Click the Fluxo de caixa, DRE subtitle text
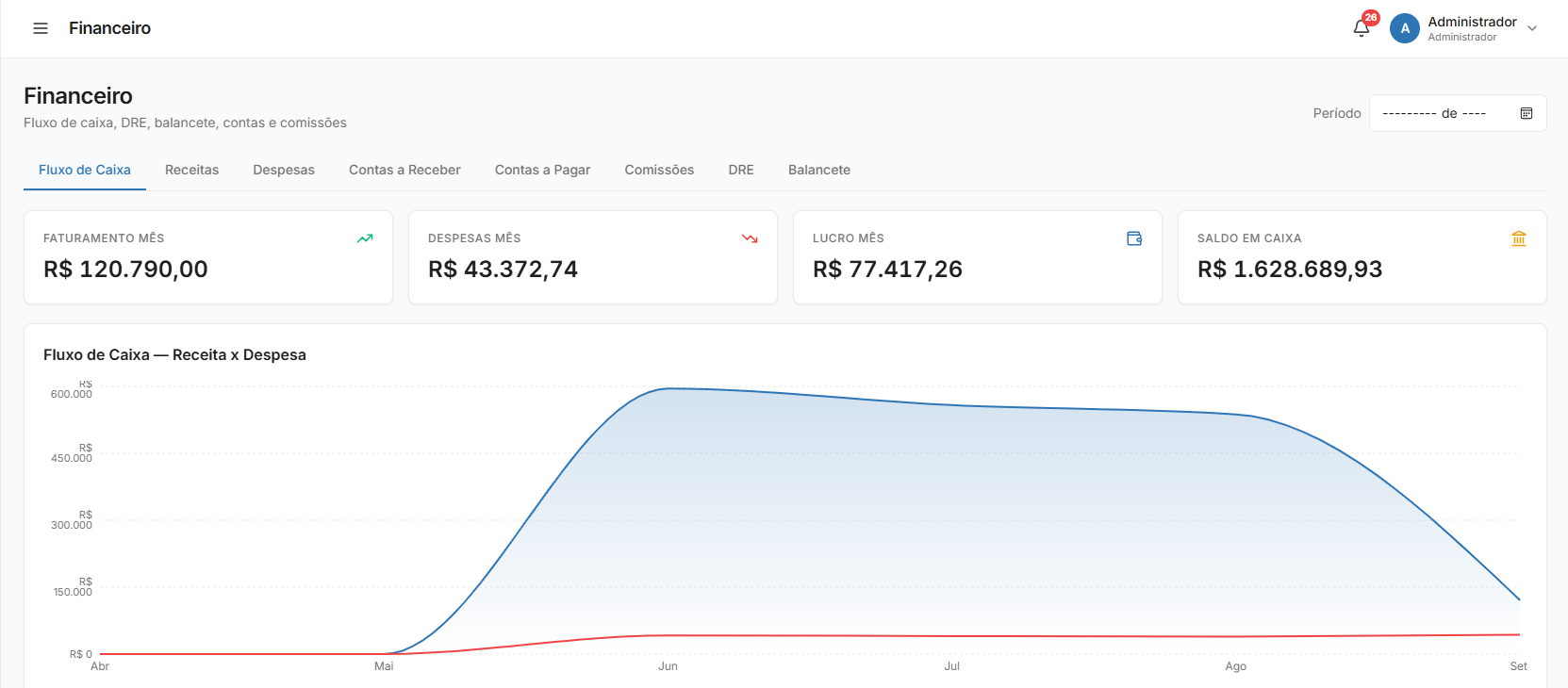Viewport: 1568px width, 688px height. [185, 123]
